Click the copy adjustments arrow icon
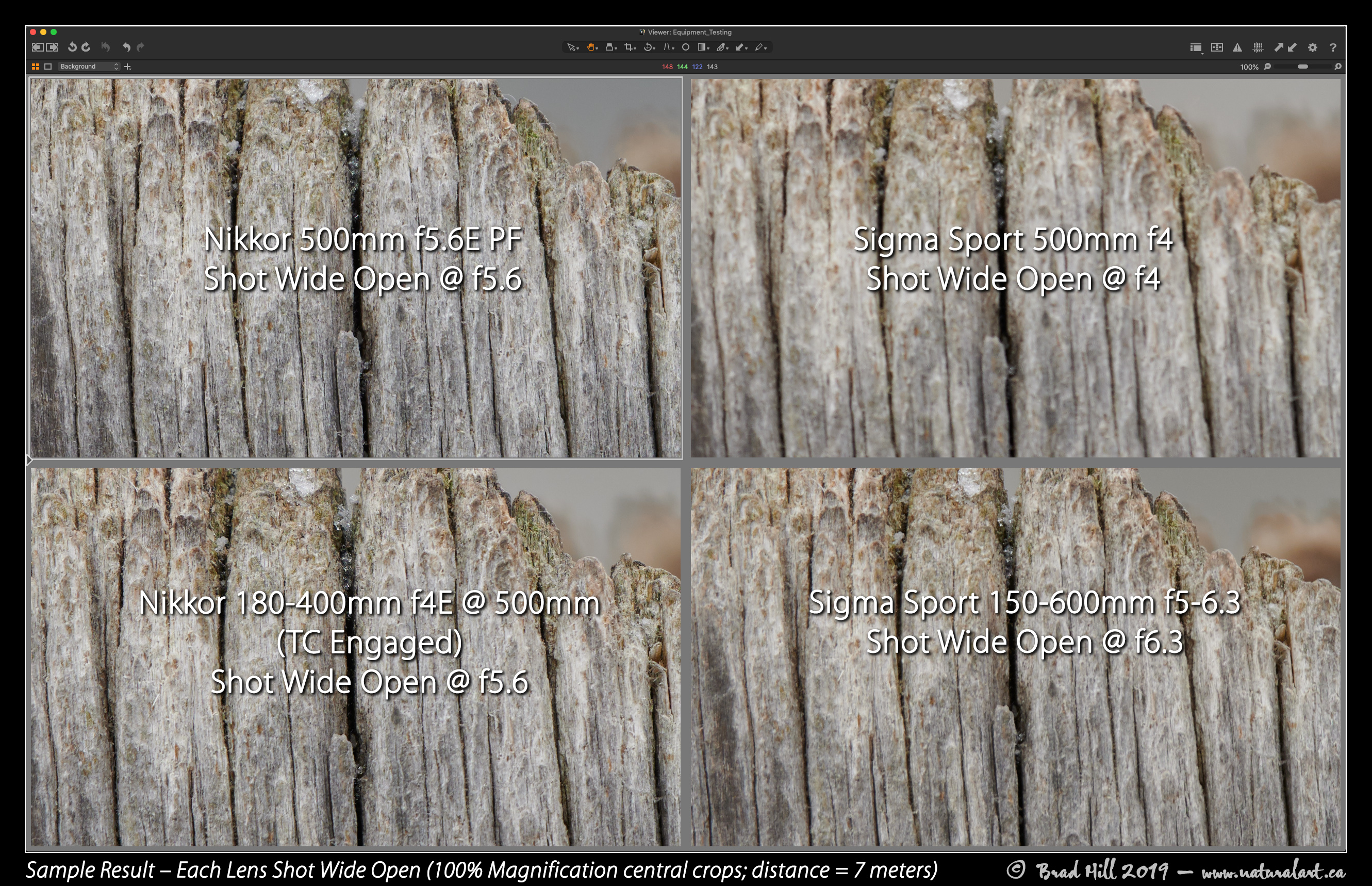The height and width of the screenshot is (886, 1372). [1279, 47]
